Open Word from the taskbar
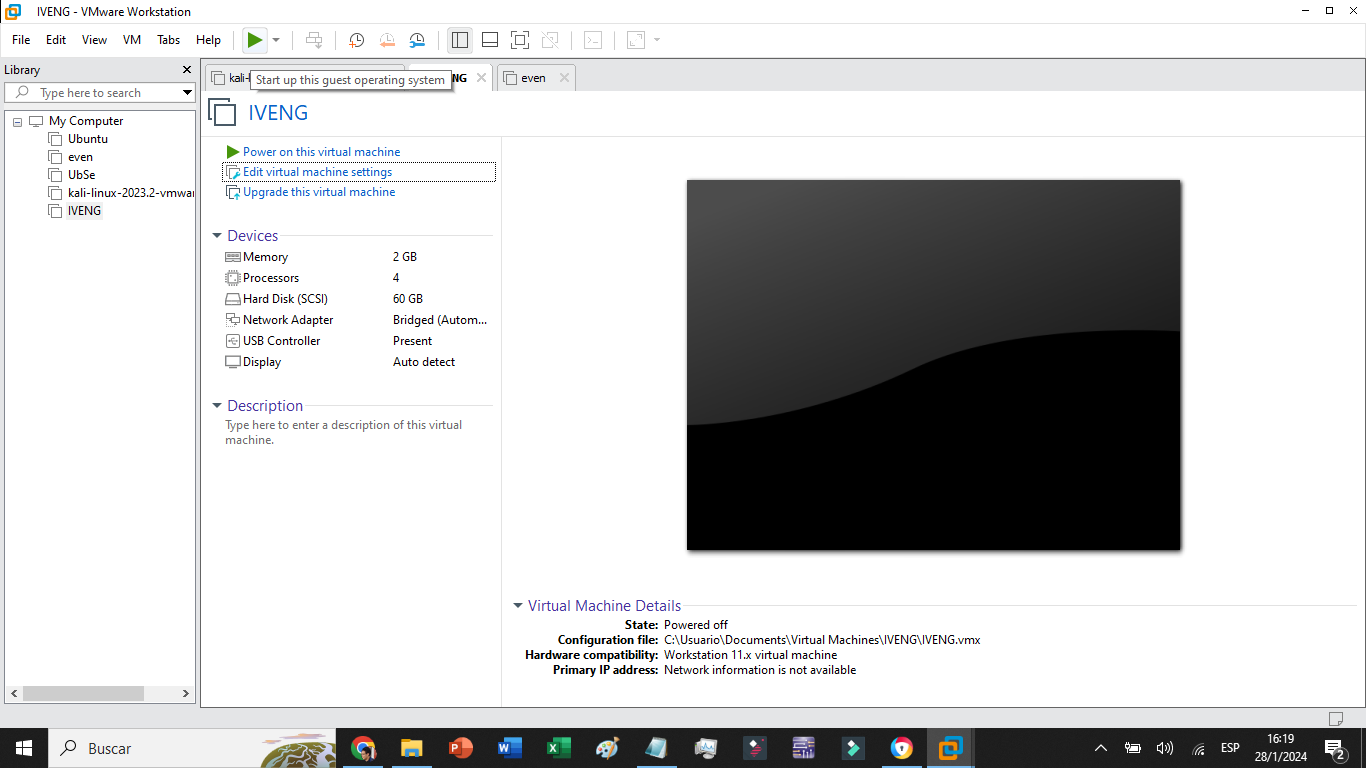 509,748
